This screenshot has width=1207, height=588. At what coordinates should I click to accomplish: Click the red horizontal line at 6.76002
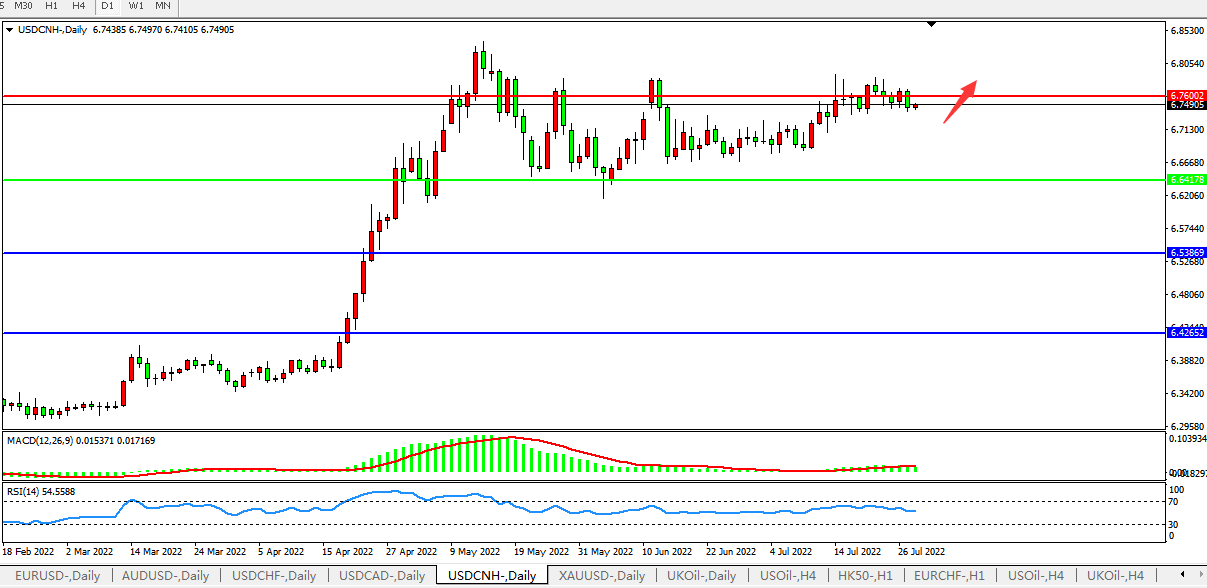point(300,96)
